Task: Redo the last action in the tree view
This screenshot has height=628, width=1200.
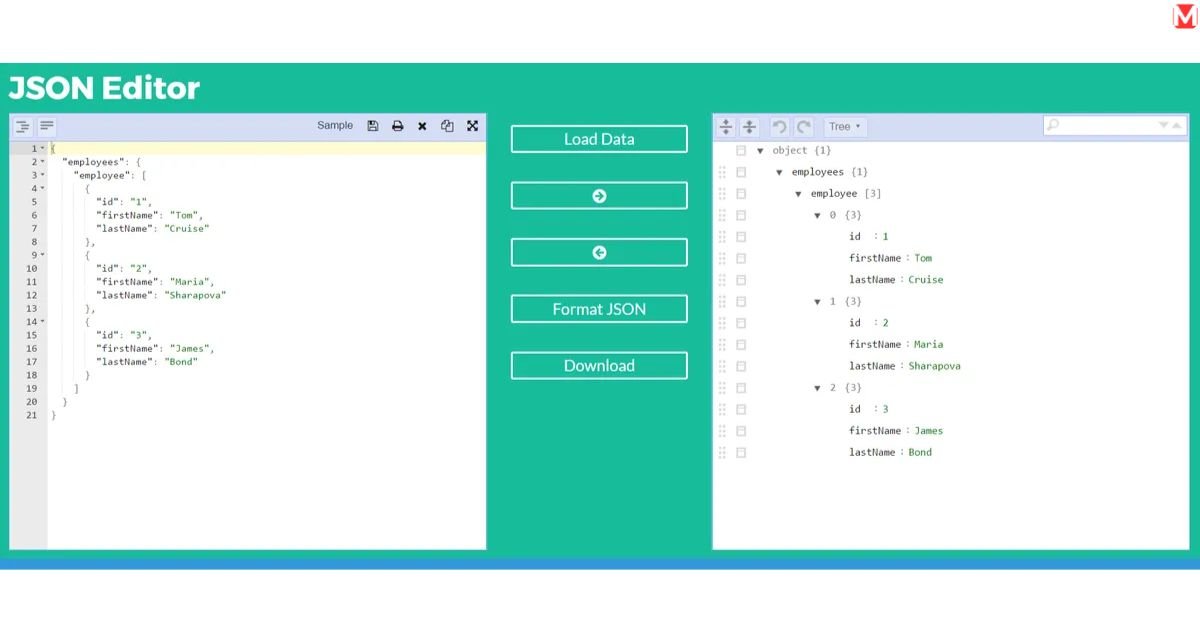Action: pyautogui.click(x=803, y=127)
